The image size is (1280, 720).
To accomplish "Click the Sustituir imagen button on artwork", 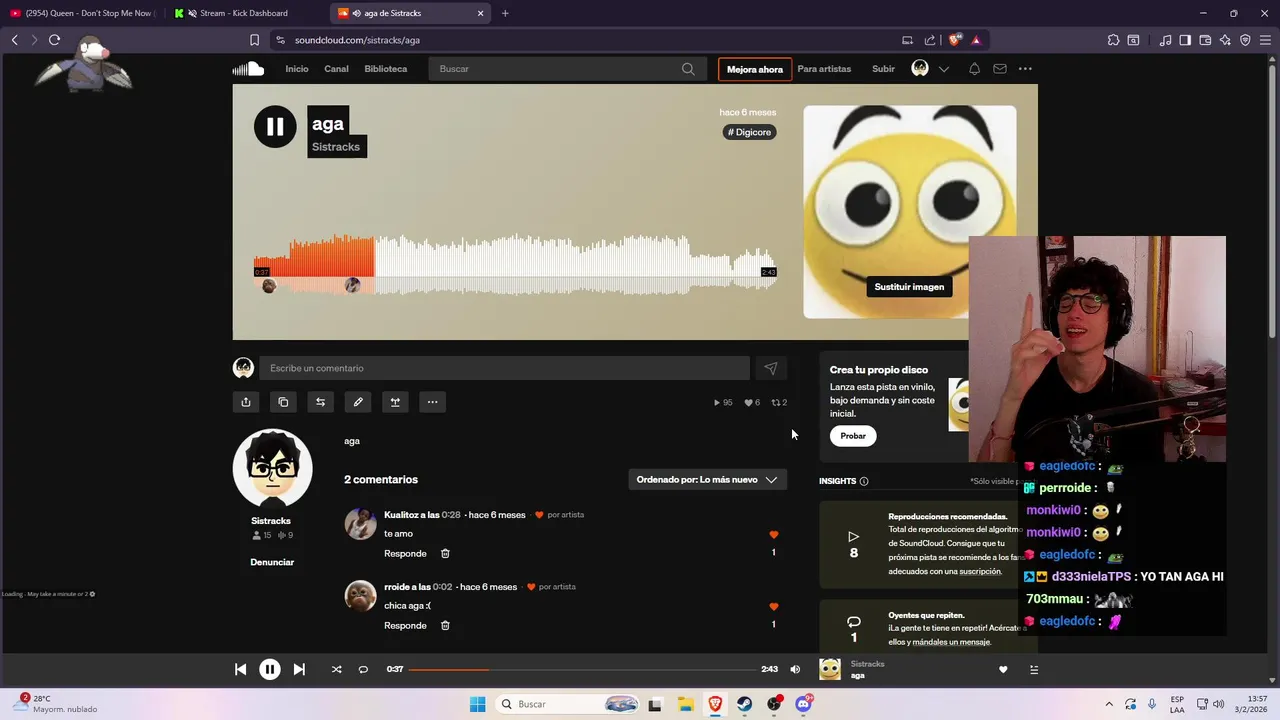I will tap(909, 287).
